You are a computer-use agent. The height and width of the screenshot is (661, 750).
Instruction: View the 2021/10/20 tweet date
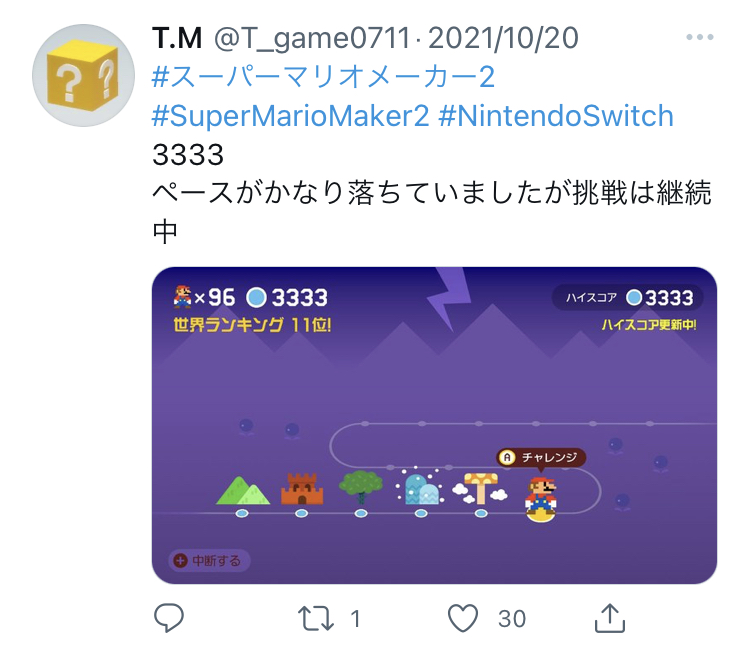click(503, 38)
